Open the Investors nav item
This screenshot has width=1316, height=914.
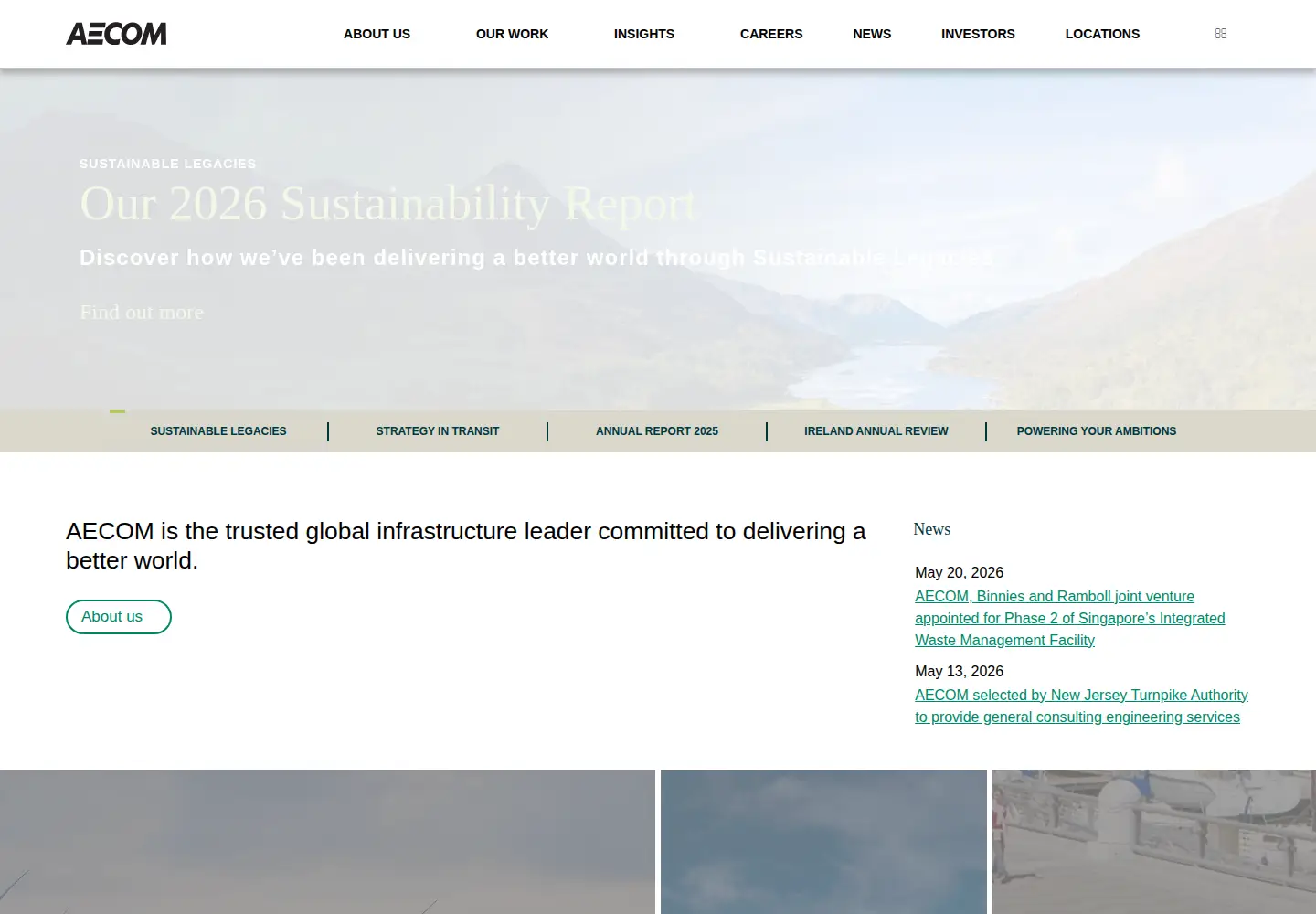pos(978,34)
